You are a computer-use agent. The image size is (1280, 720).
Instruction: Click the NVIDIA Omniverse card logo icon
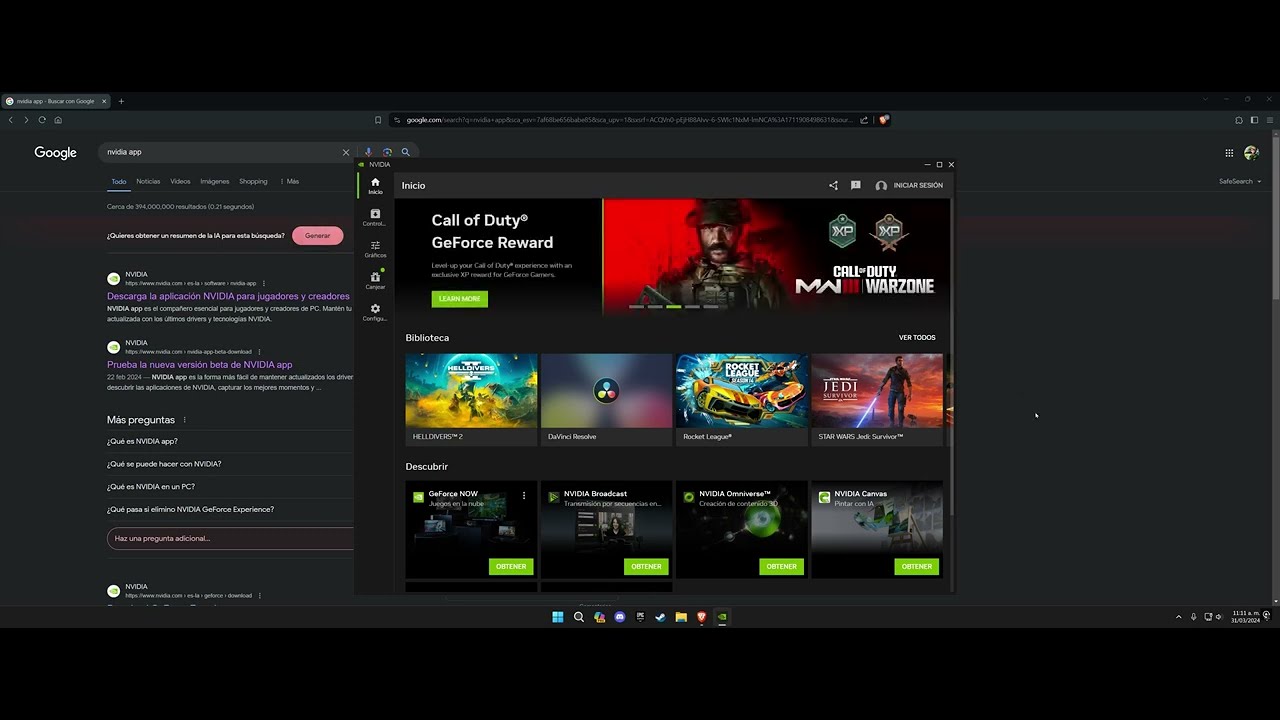[x=689, y=497]
